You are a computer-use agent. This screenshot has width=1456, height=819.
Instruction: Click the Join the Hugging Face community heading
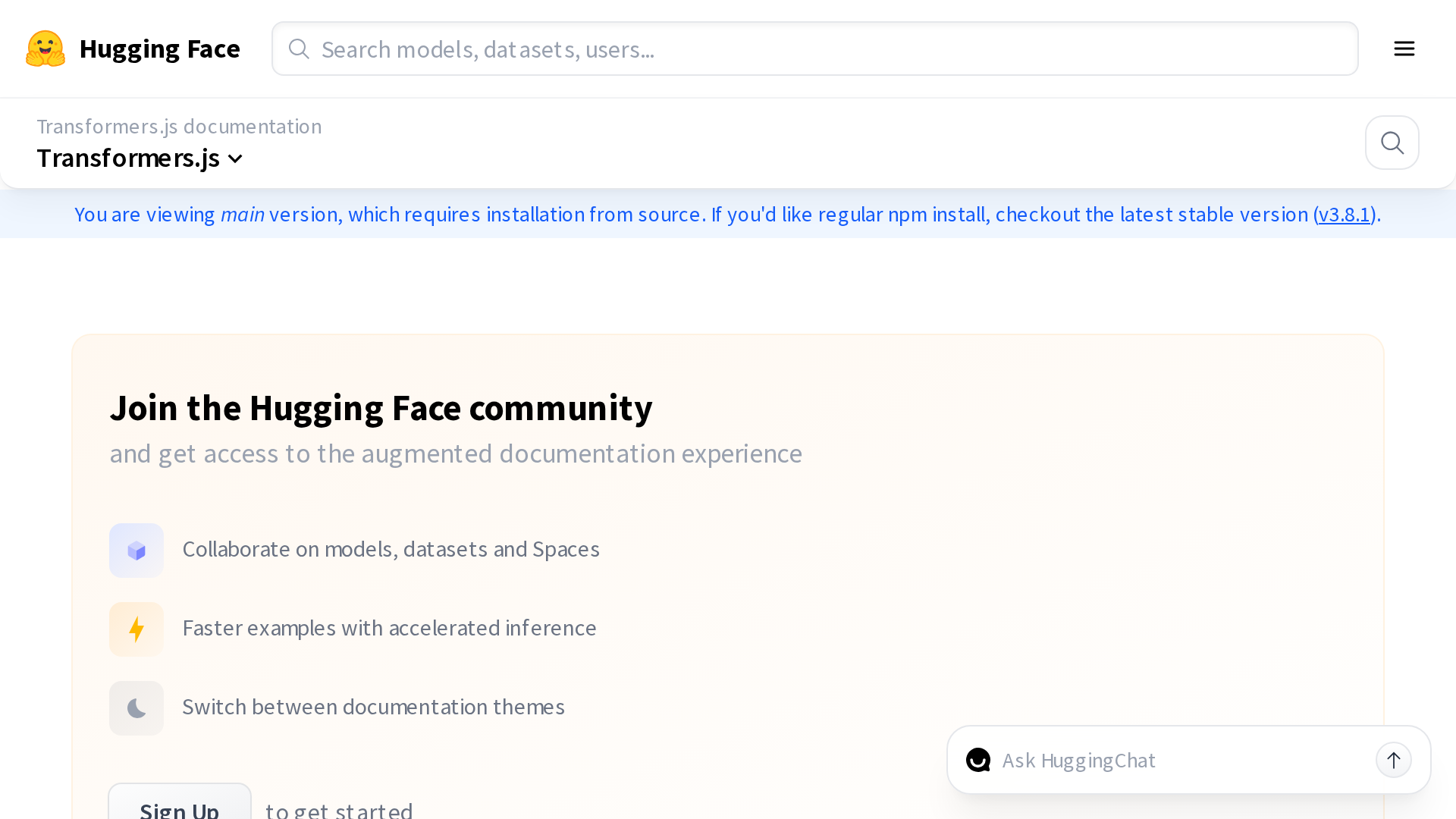click(381, 408)
